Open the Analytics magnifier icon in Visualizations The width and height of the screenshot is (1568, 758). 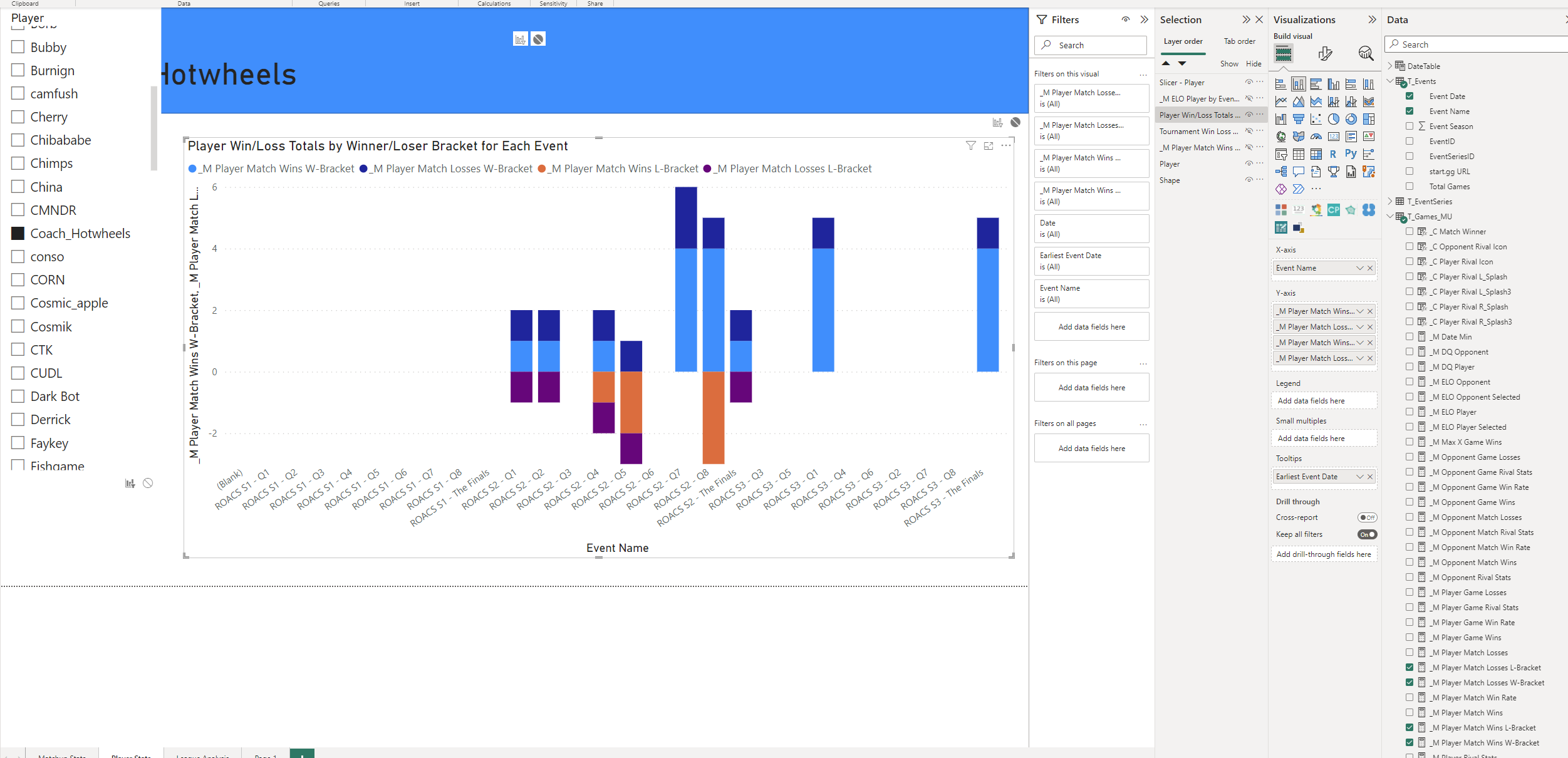[1366, 54]
